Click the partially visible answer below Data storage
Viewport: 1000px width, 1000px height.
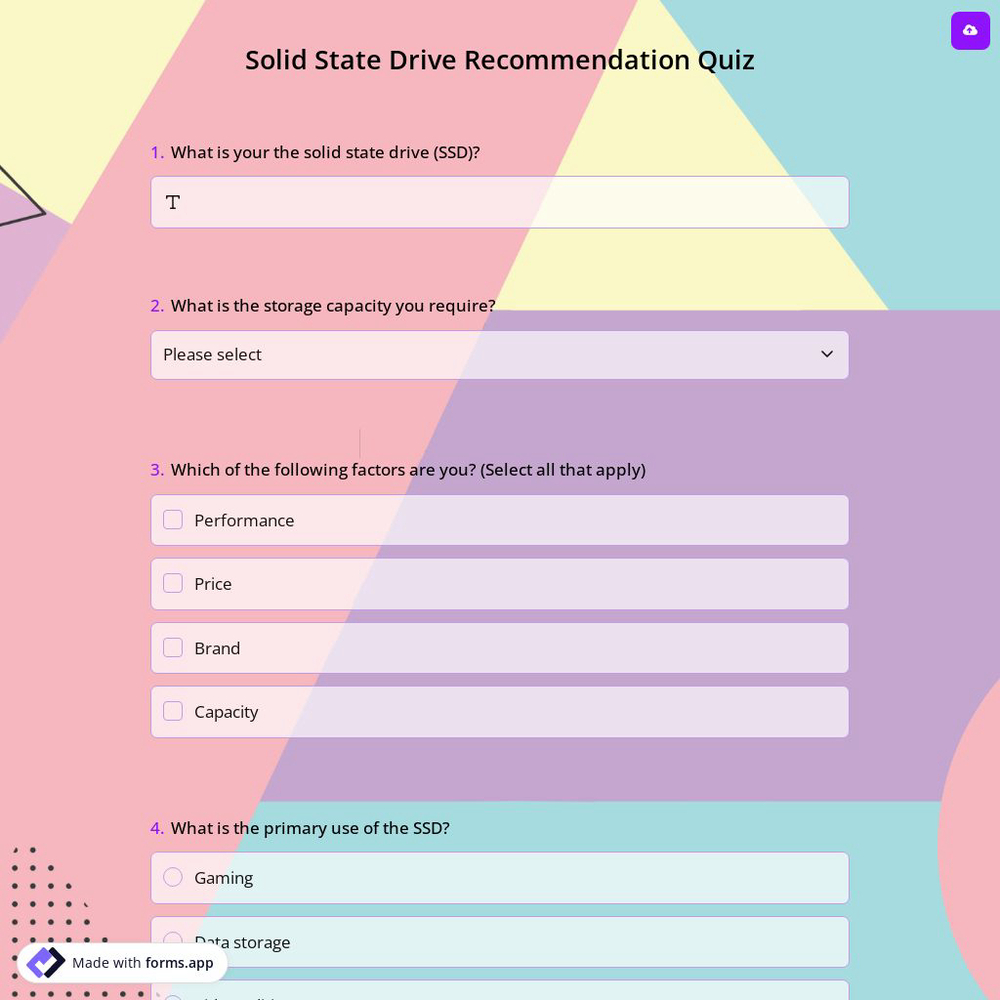coord(500,995)
